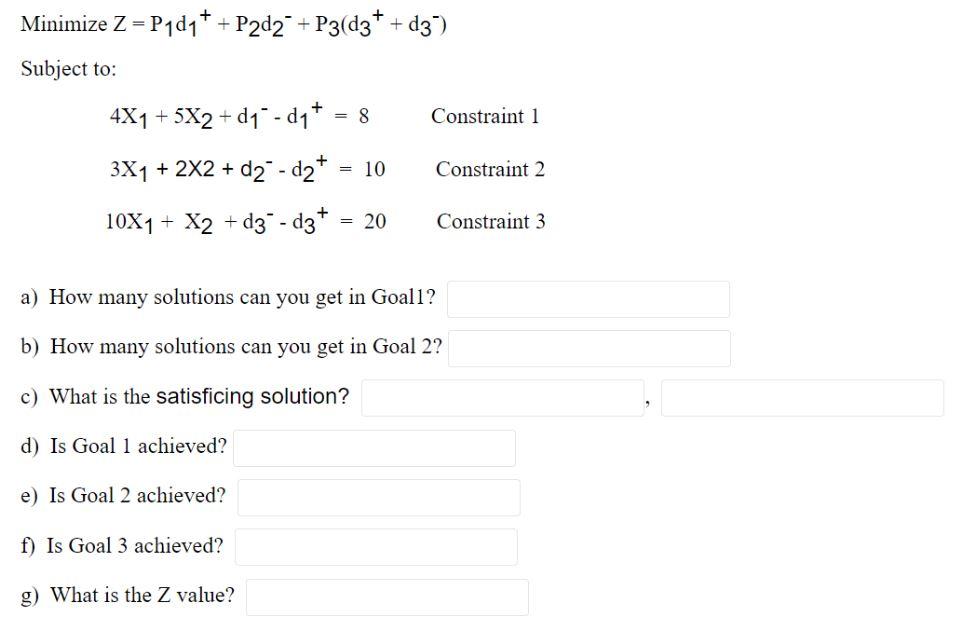956x625 pixels.
Task: Click the 'Constraint 3' label
Action: click(x=491, y=221)
